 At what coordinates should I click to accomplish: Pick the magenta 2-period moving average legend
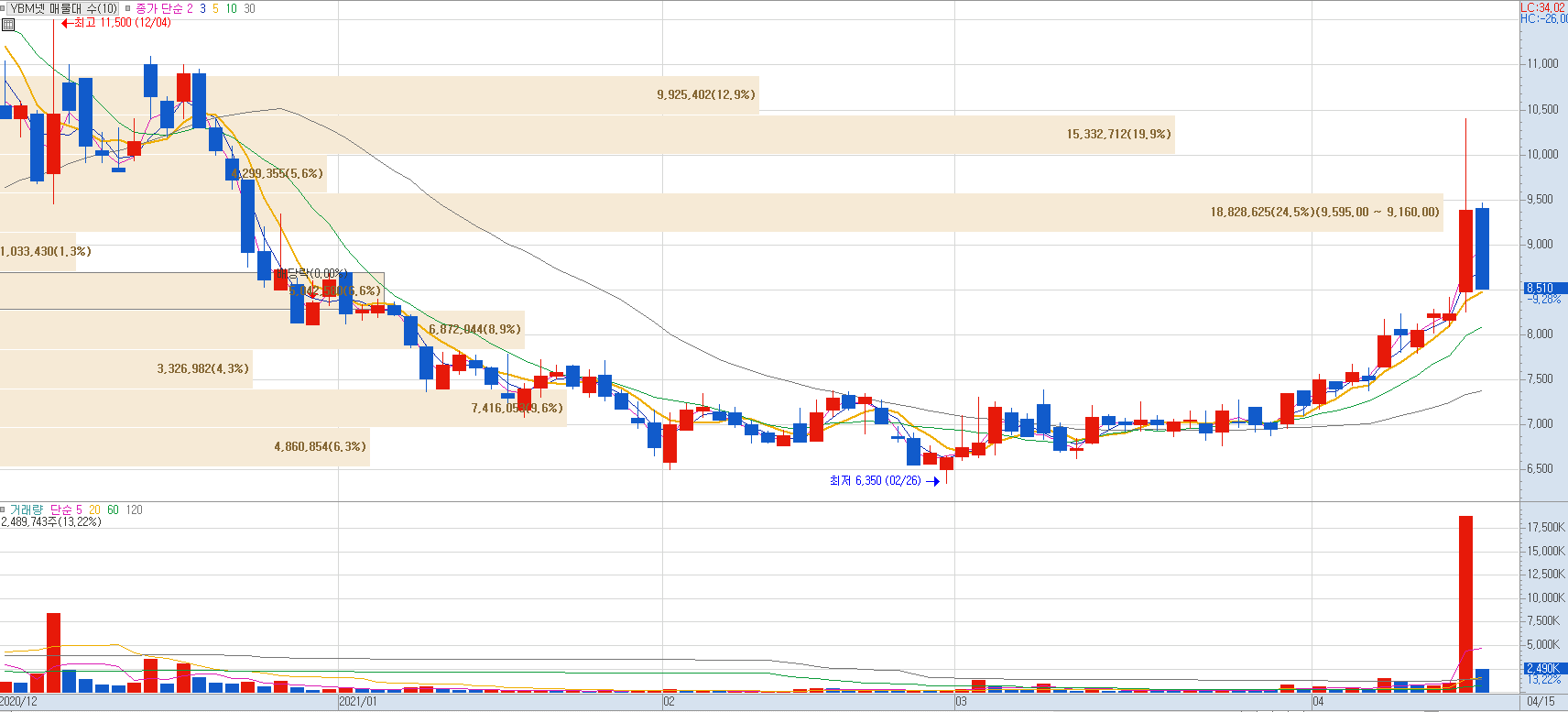tap(190, 8)
